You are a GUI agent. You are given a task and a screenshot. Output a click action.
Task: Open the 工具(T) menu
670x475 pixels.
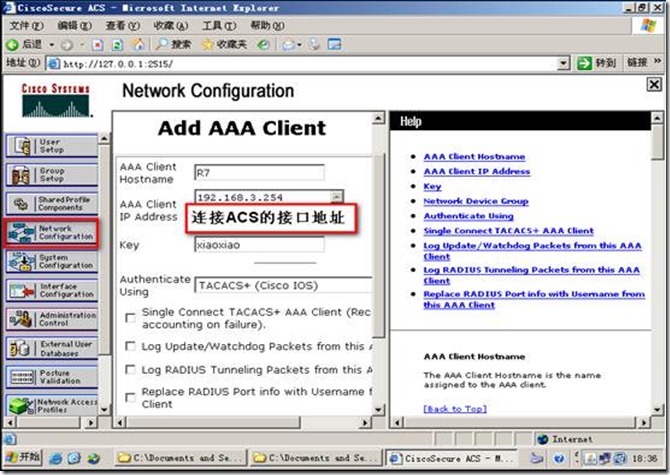pos(219,26)
